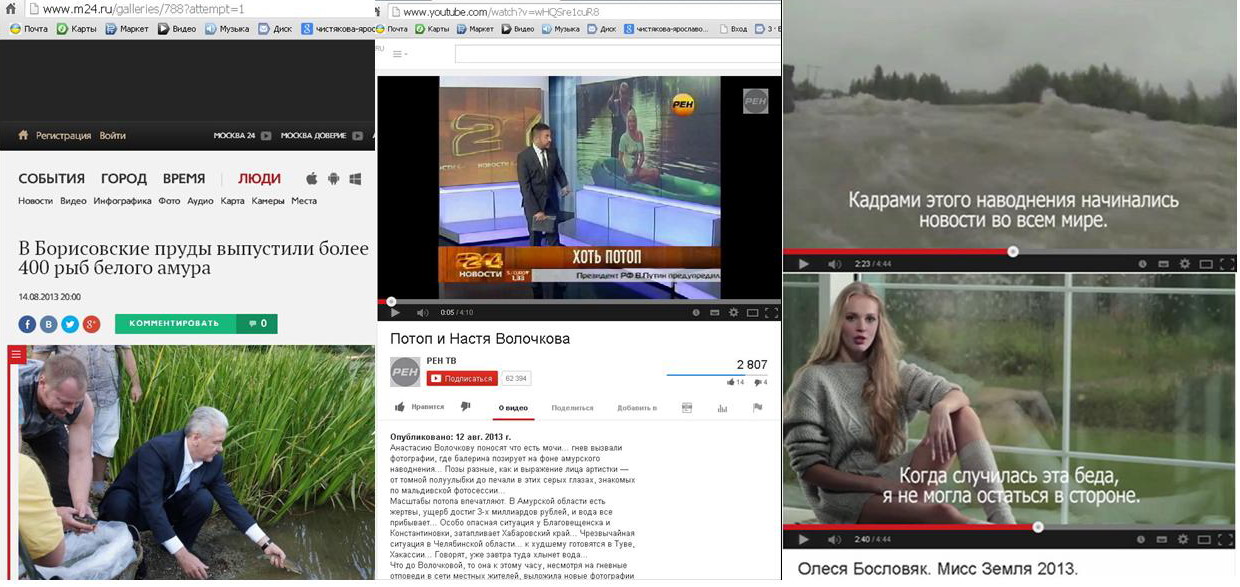Share the m24 article on VKontakte
This screenshot has height=587, width=1240.
click(x=48, y=324)
